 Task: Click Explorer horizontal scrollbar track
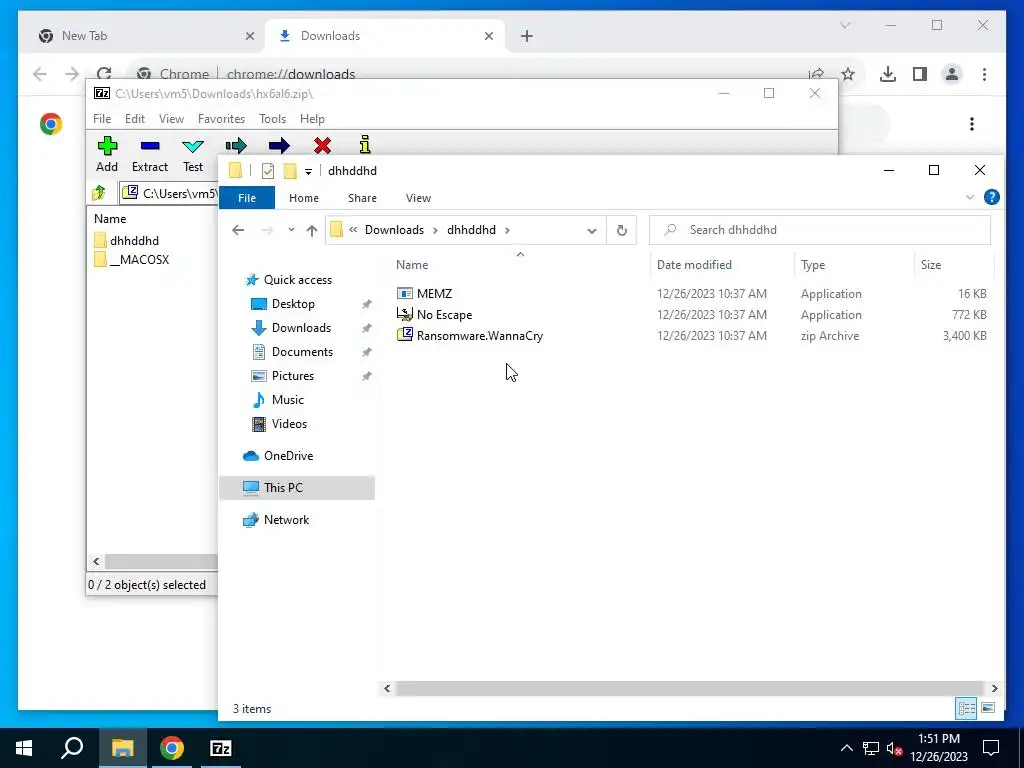pyautogui.click(x=689, y=688)
